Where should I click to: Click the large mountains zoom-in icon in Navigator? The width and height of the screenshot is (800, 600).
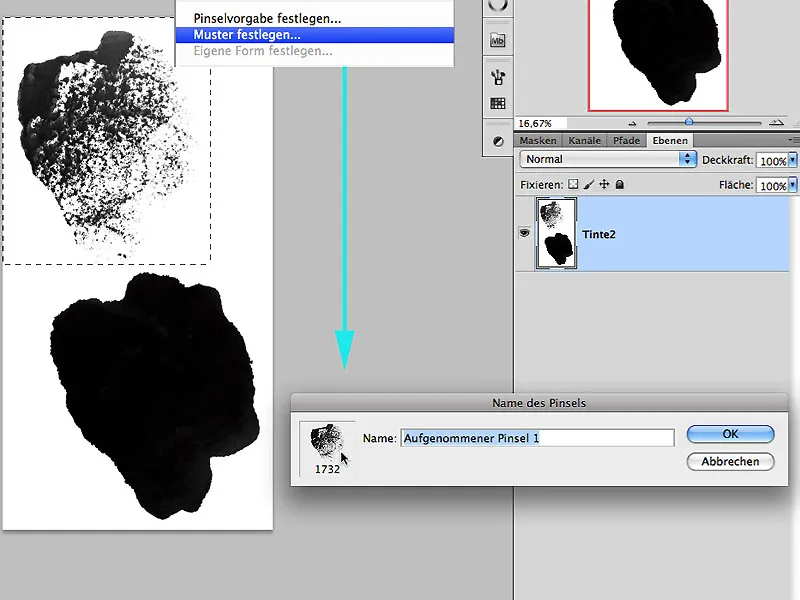(x=776, y=123)
